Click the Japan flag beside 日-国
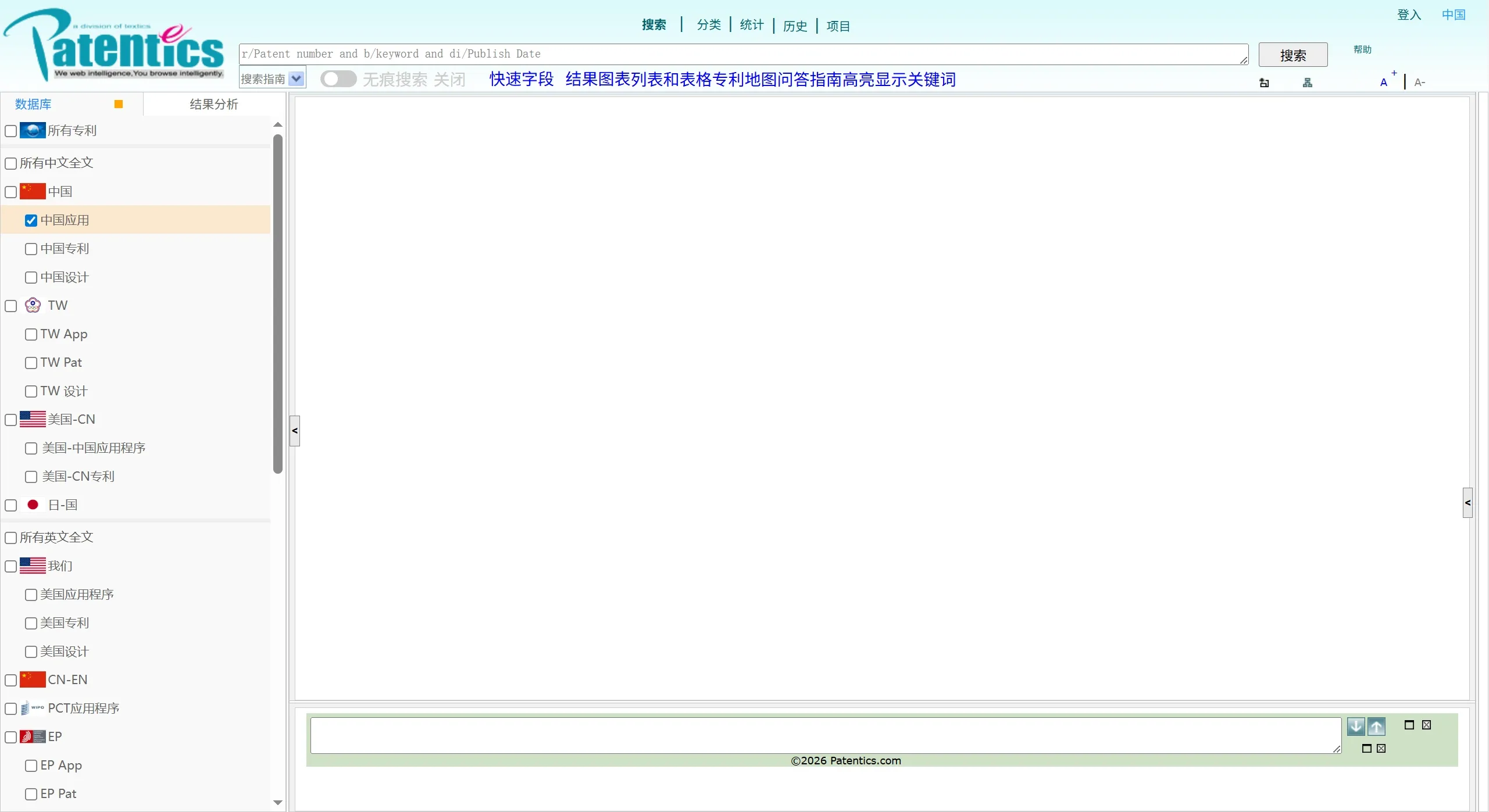The image size is (1489, 812). pos(33,505)
